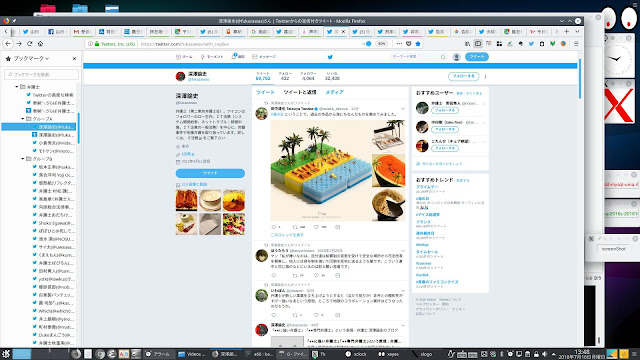
Task: Switch to the Facebook browser tab
Action: (x=57, y=31)
